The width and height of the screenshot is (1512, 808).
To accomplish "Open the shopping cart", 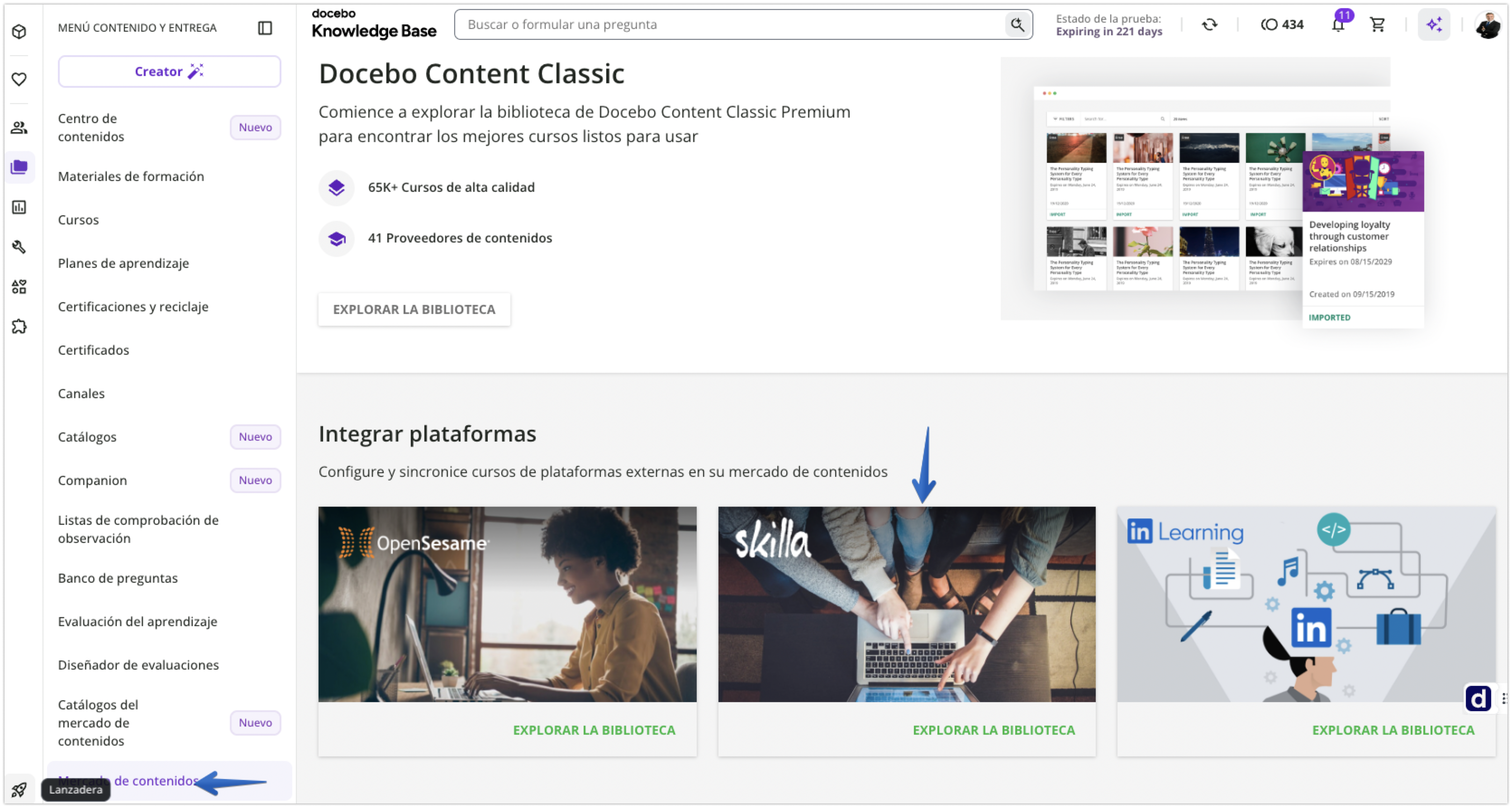I will pos(1377,24).
